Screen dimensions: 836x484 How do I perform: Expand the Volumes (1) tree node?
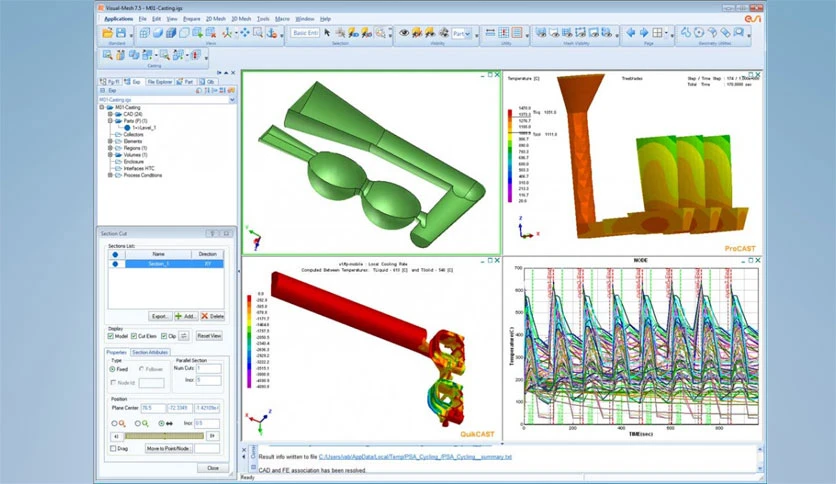[x=110, y=155]
